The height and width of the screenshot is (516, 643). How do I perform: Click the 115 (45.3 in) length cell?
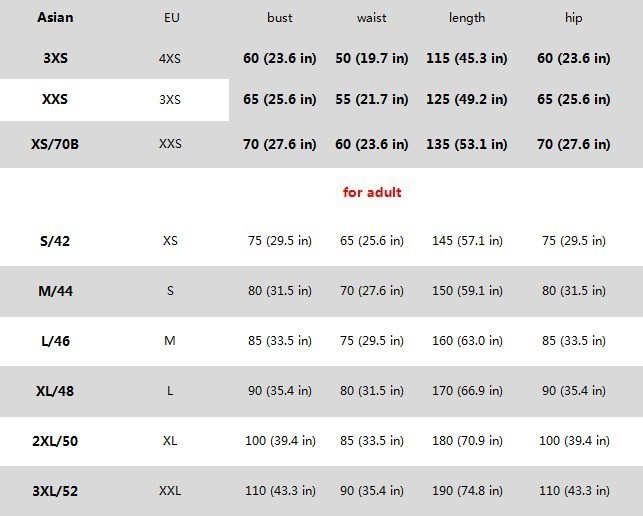pyautogui.click(x=467, y=58)
